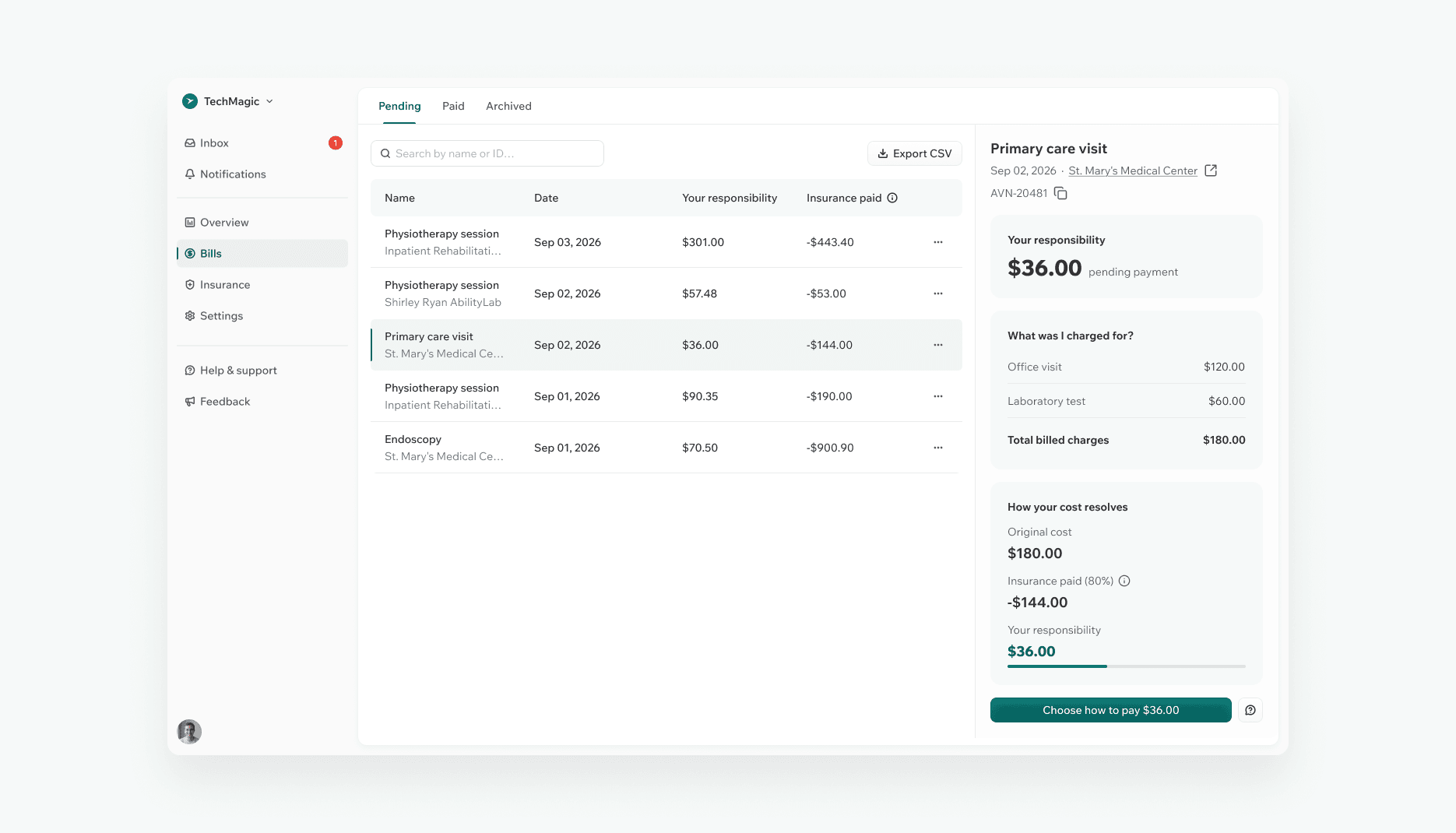Switch to the Pending tab
This screenshot has height=833, width=1456.
point(399,107)
